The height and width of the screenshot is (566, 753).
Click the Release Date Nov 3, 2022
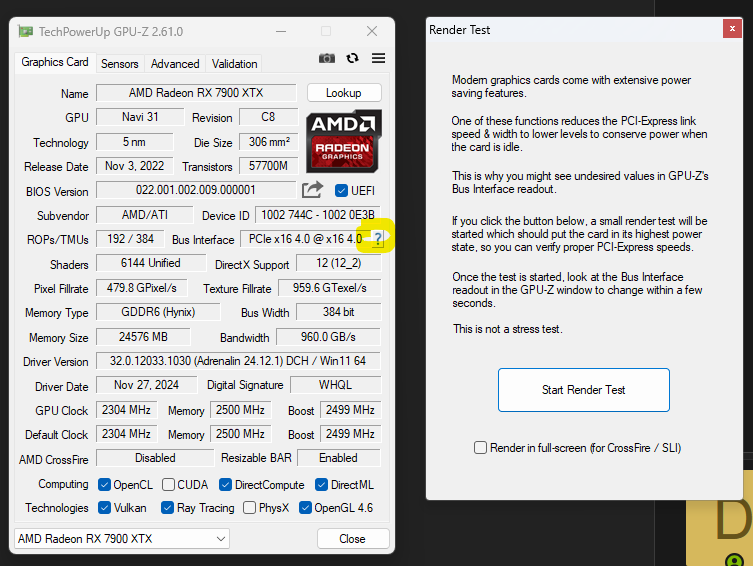point(134,166)
